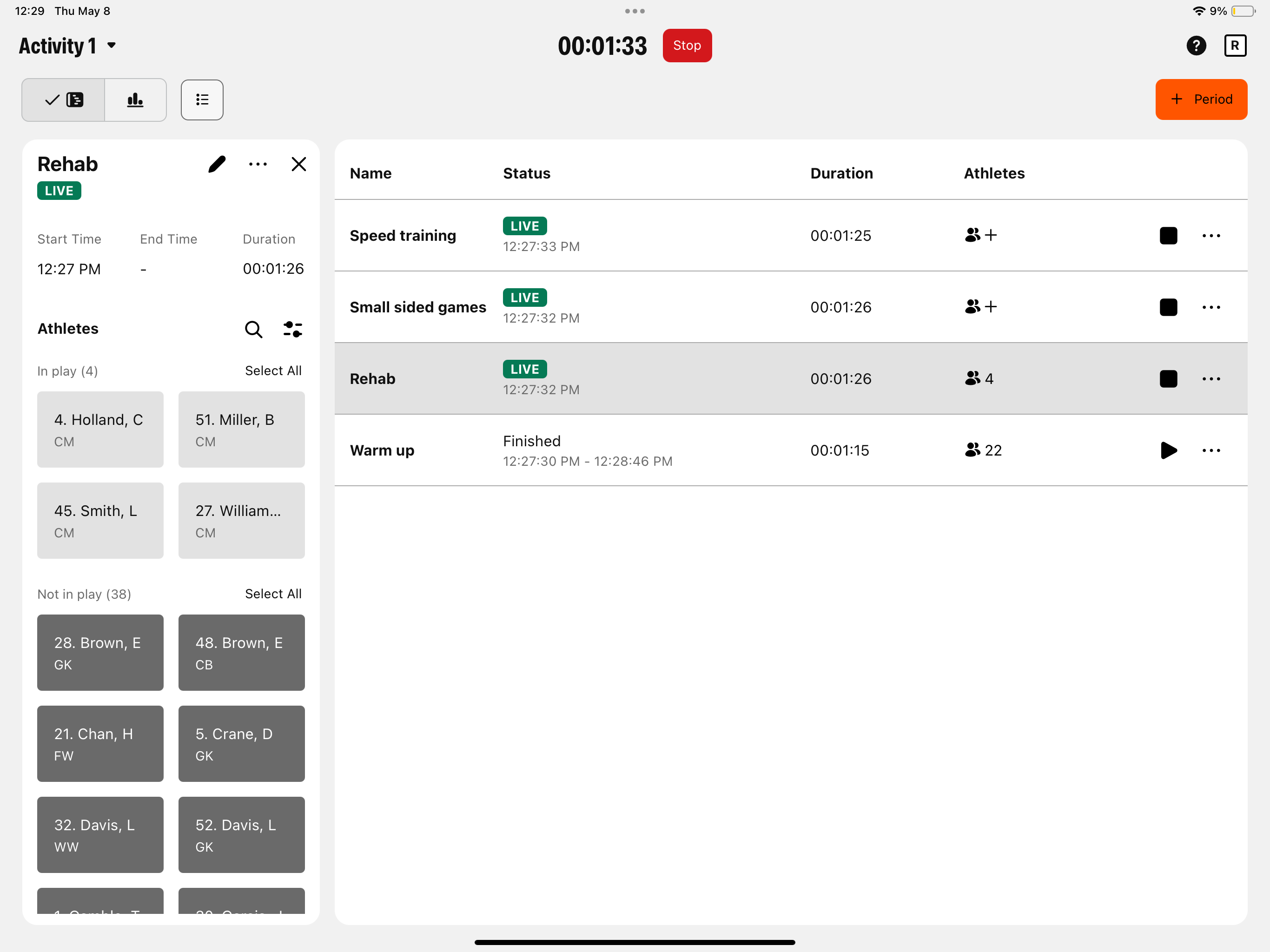
Task: Open the Warm up row options menu
Action: click(x=1211, y=450)
